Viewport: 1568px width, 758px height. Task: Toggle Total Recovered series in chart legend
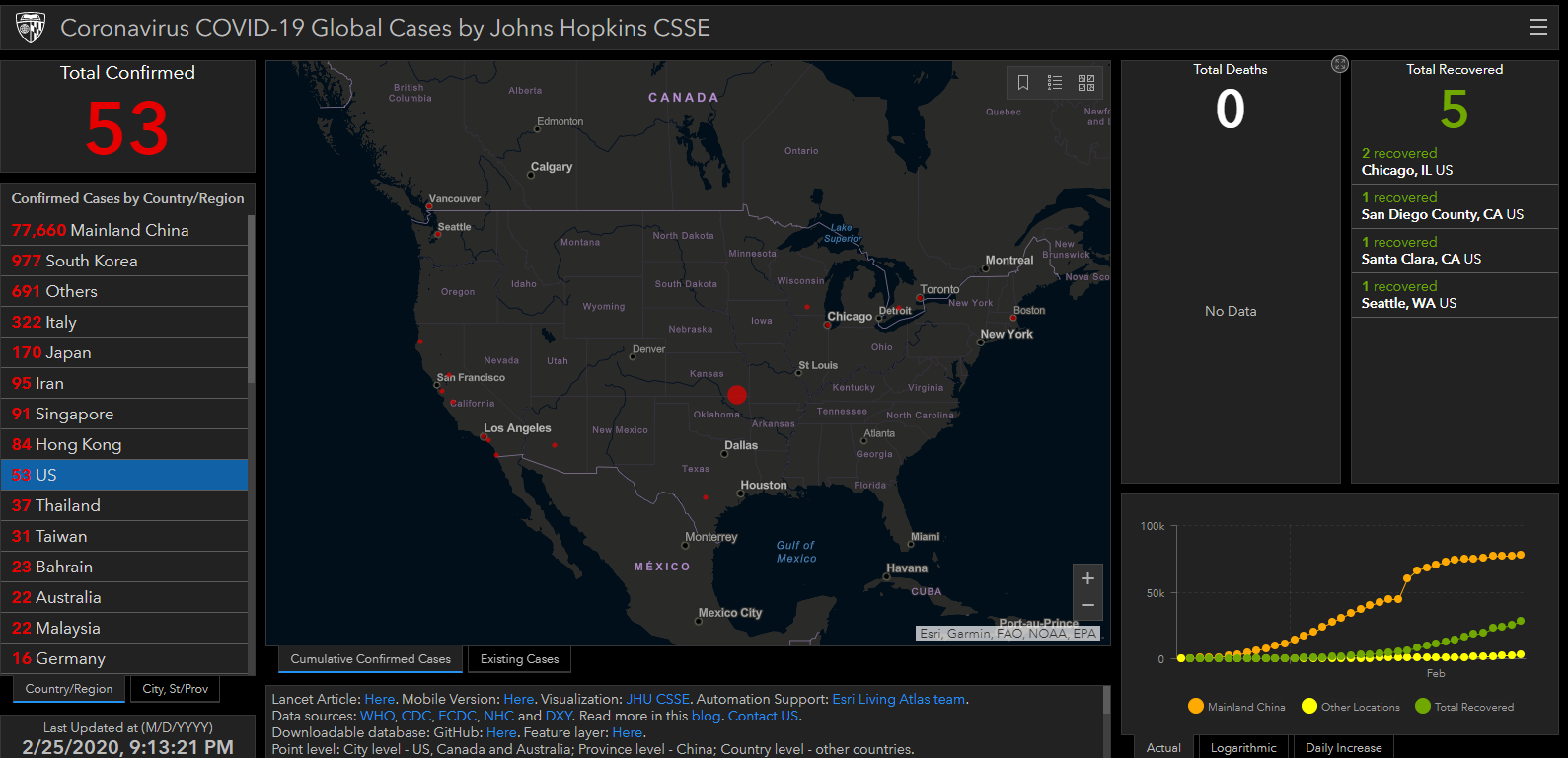1464,707
